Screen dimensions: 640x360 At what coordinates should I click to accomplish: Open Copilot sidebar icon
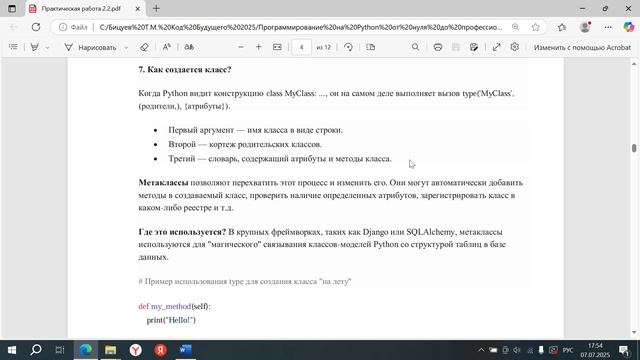tap(629, 27)
